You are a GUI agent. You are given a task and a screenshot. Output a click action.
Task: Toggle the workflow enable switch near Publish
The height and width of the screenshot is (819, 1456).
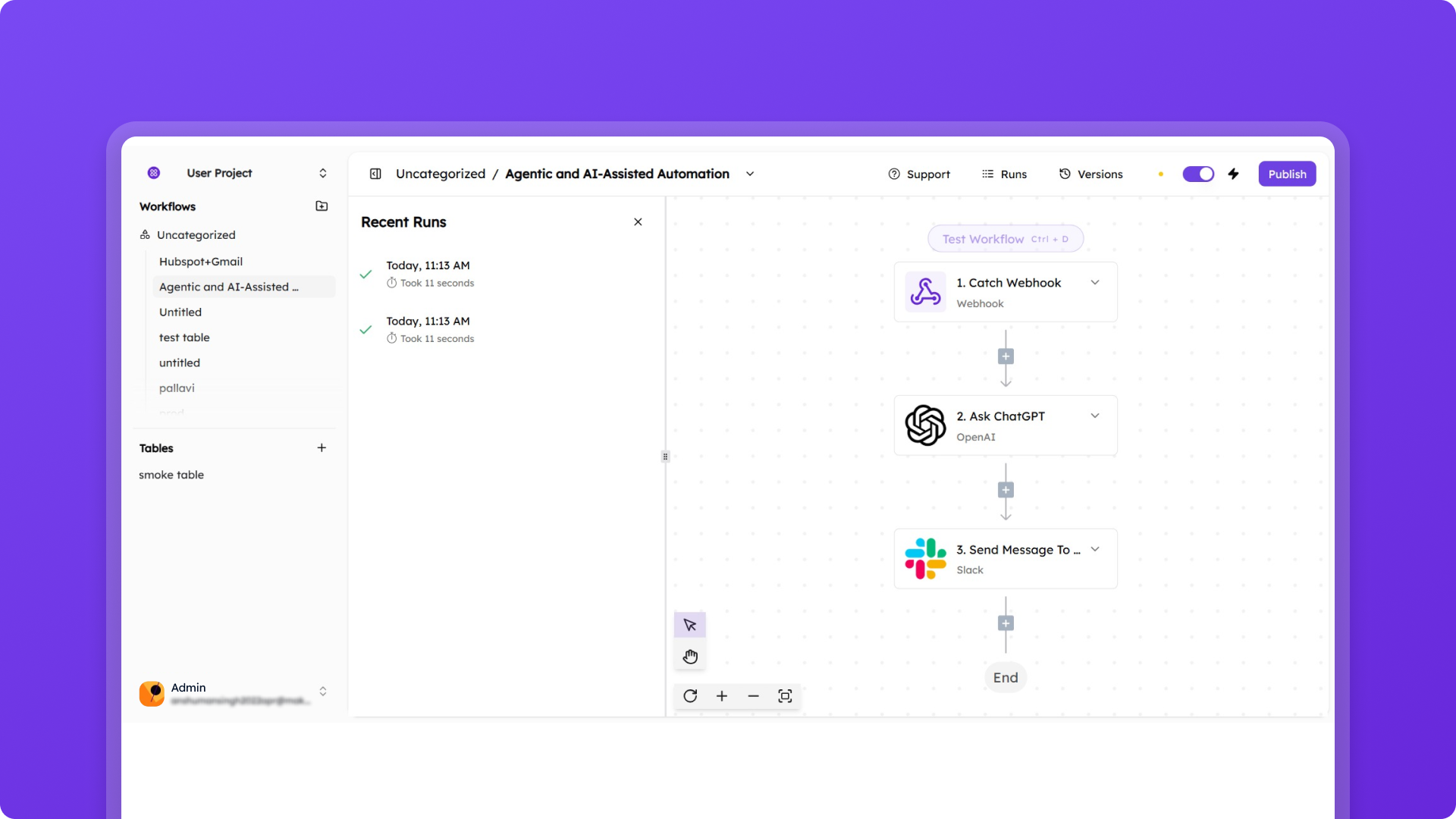tap(1197, 174)
